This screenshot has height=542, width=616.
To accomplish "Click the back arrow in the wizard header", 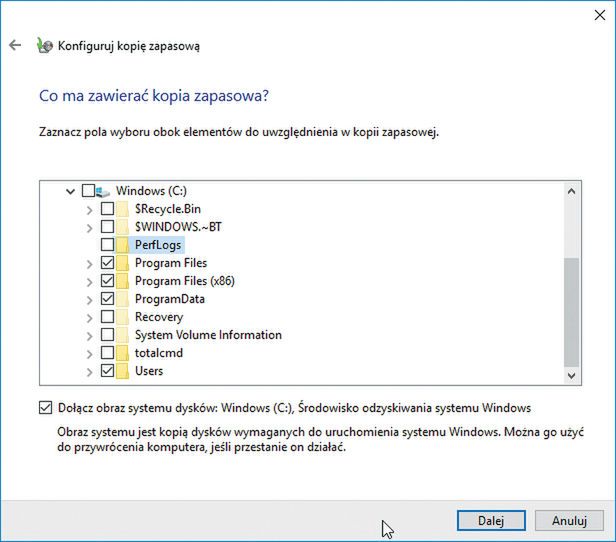I will click(x=15, y=45).
